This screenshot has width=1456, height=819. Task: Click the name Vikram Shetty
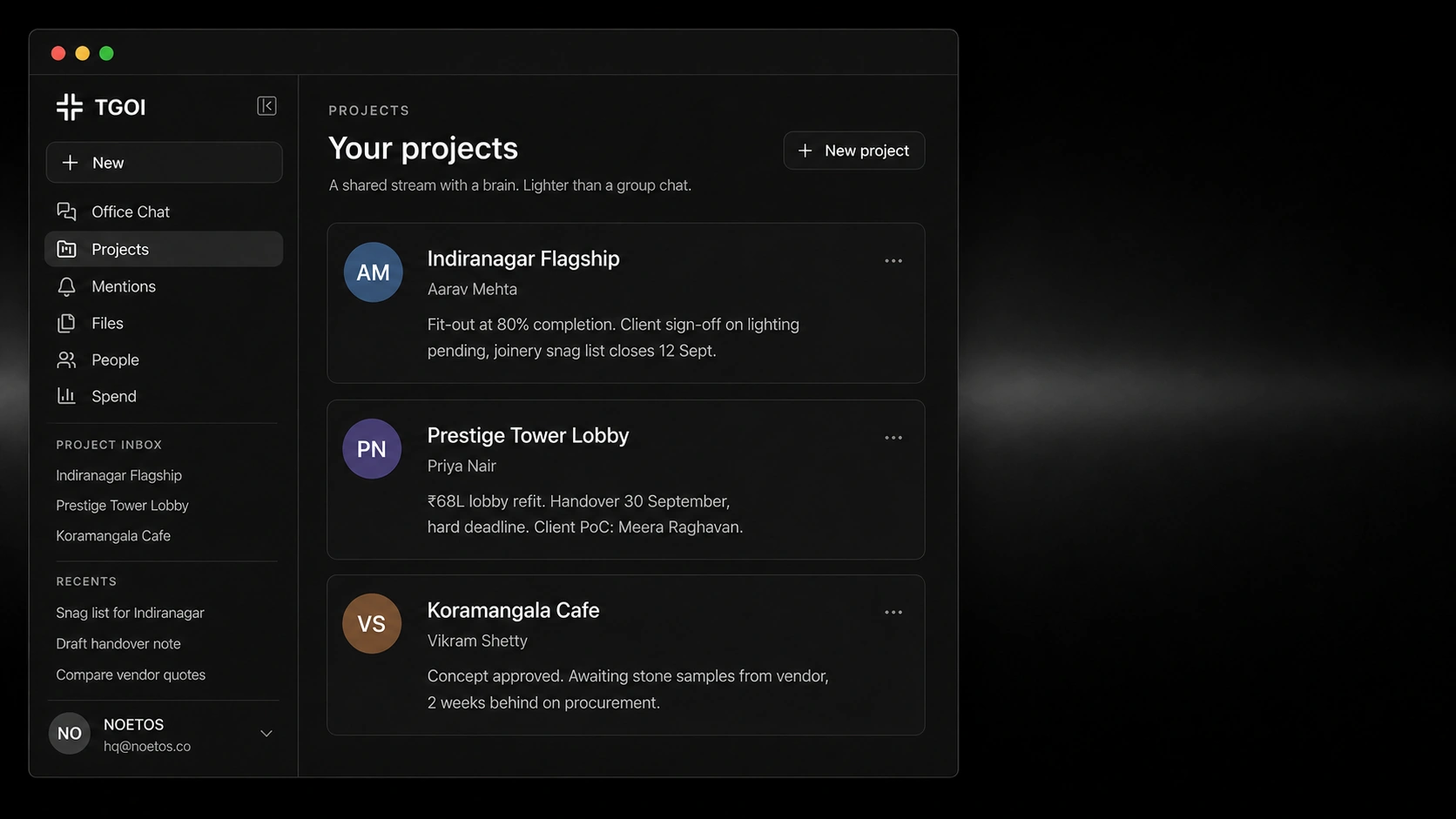coord(477,641)
